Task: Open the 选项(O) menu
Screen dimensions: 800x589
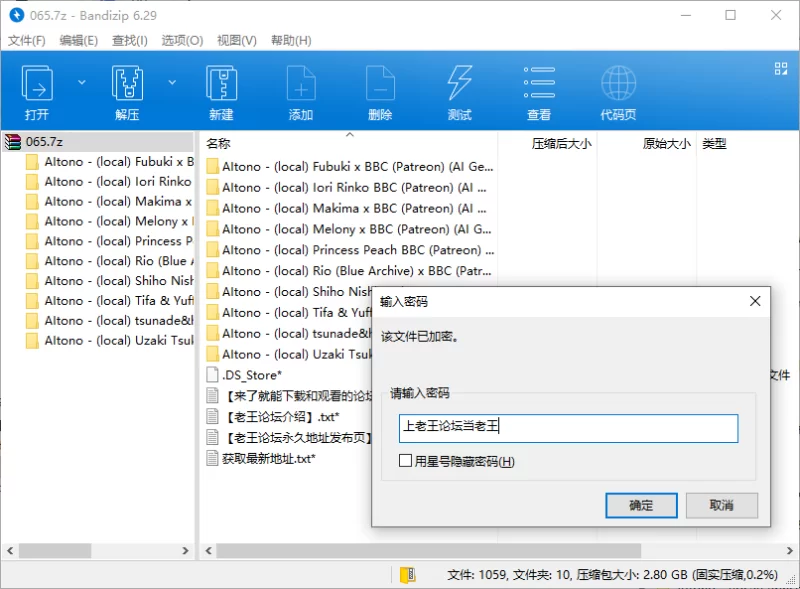Action: [x=182, y=40]
